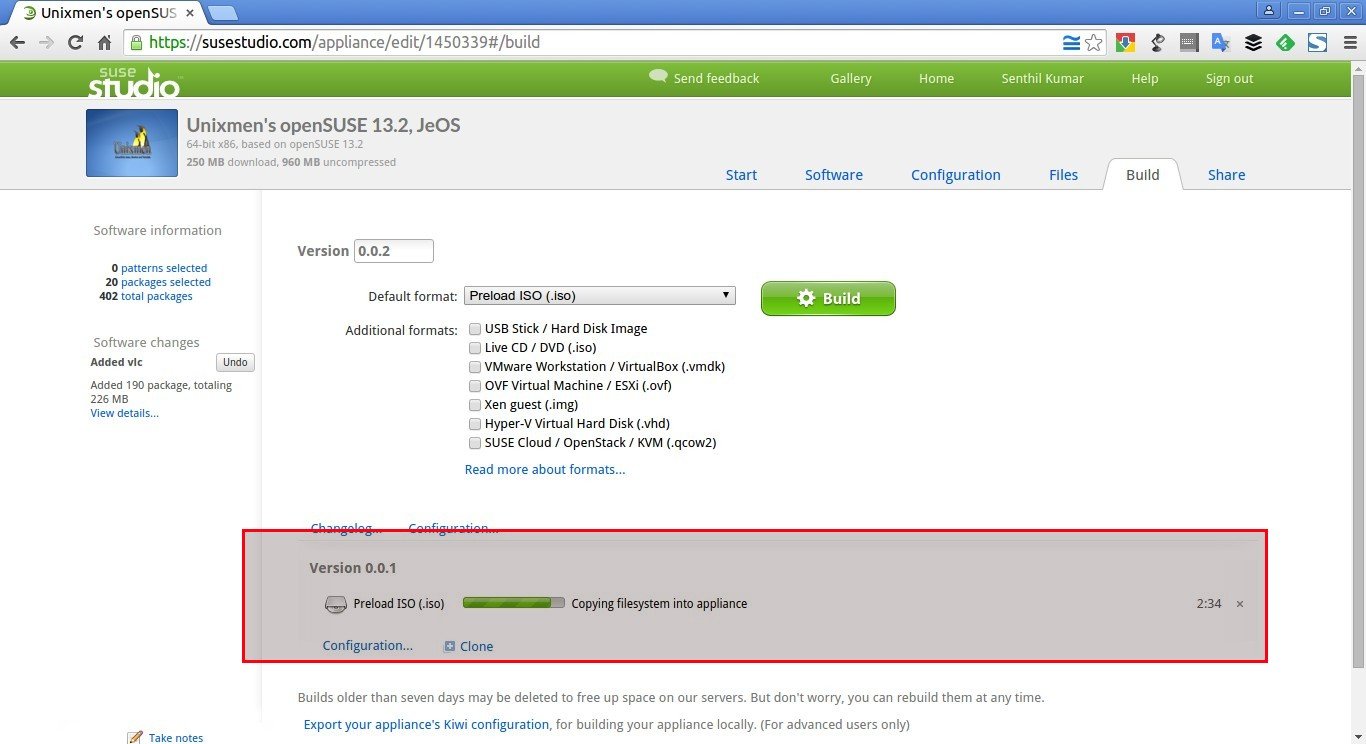
Task: Open the Senthil Kumar account link
Action: tap(1043, 79)
